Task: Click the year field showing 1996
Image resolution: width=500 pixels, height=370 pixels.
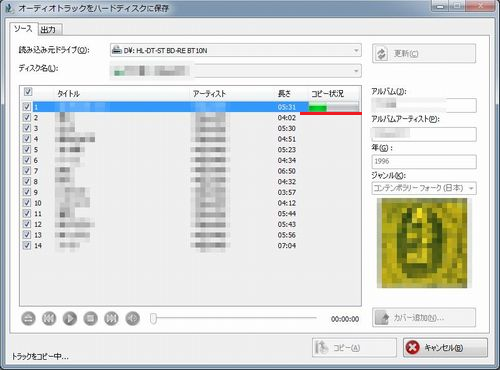Action: point(424,162)
